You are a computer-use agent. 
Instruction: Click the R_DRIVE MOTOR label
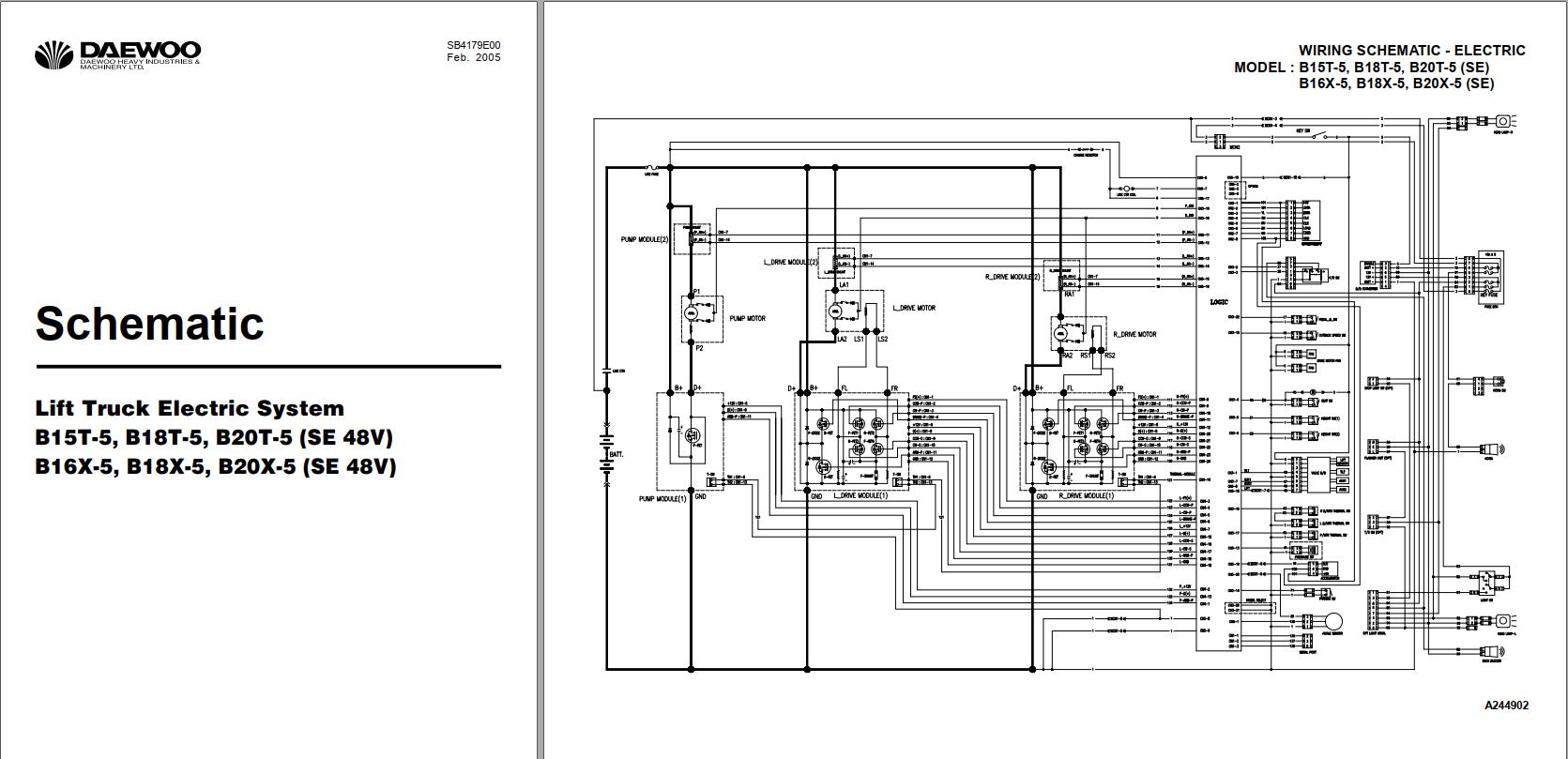(1135, 334)
